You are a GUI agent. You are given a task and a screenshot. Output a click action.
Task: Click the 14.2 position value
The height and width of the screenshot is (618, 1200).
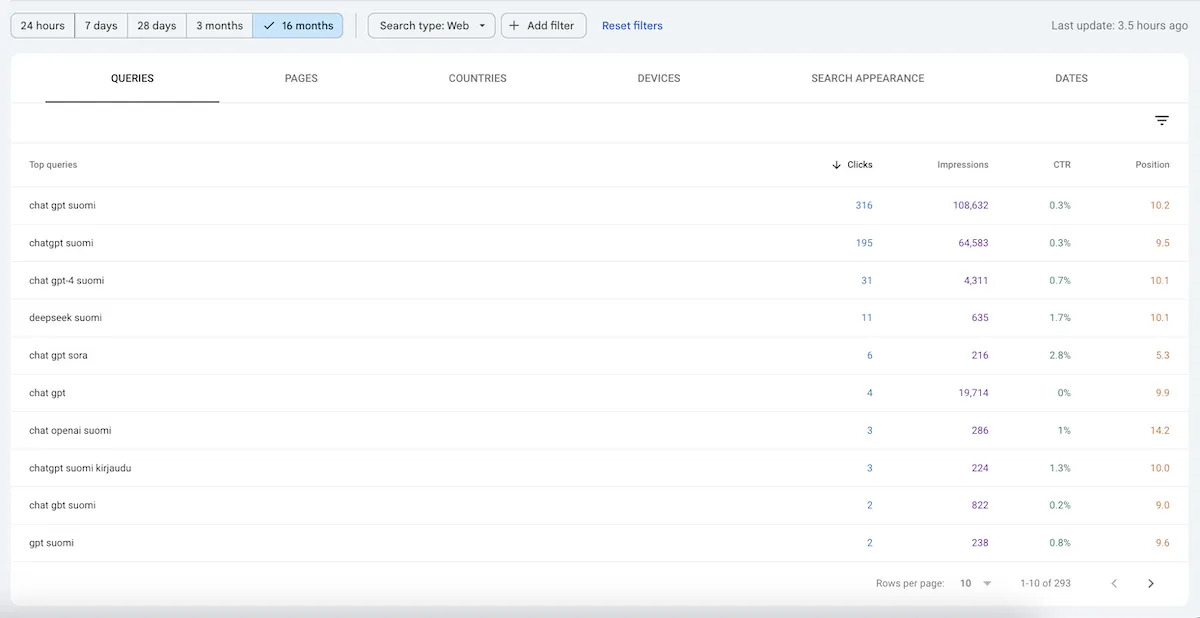[x=1160, y=430]
